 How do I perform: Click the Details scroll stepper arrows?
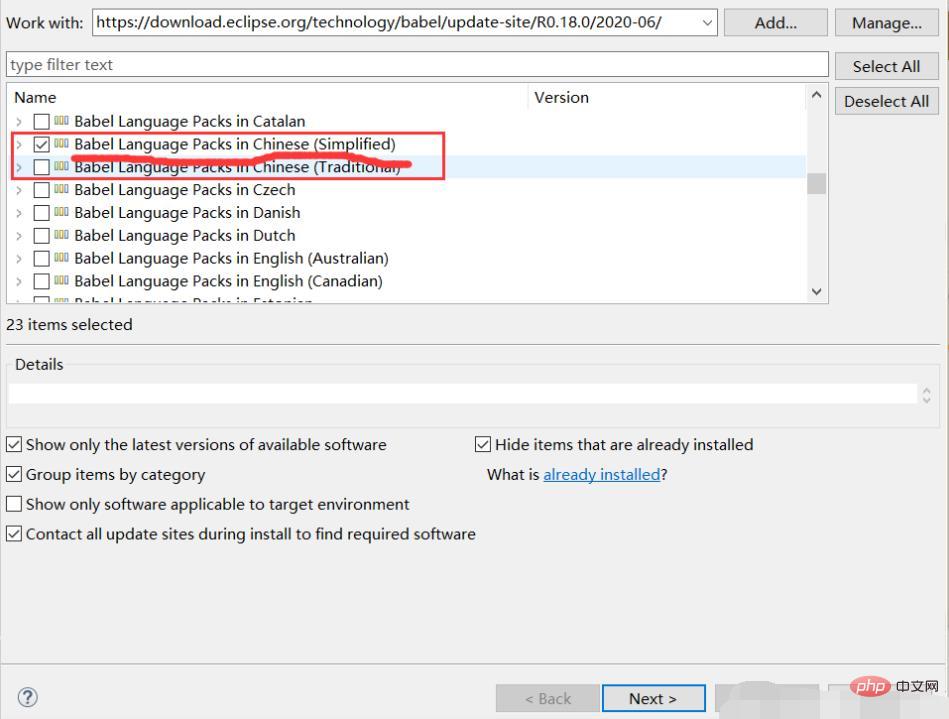pyautogui.click(x=927, y=395)
